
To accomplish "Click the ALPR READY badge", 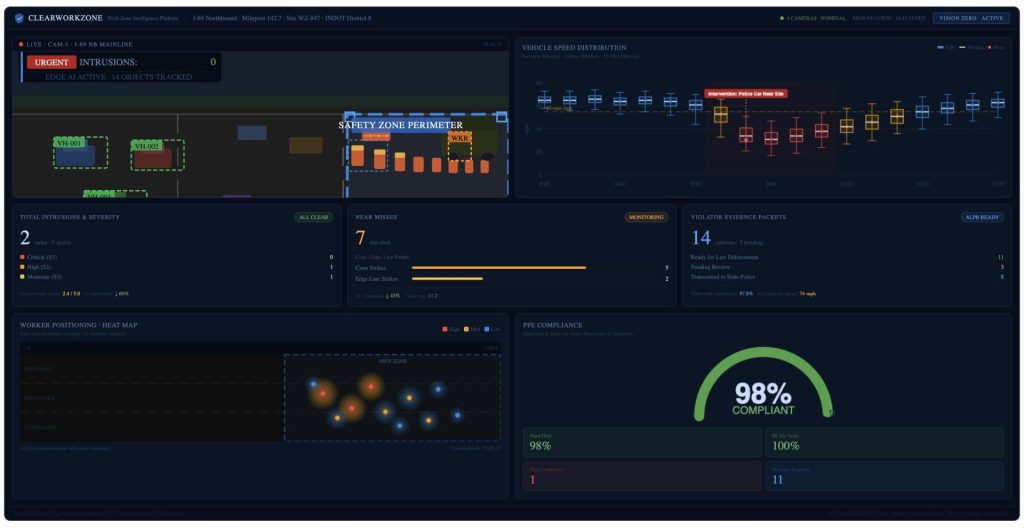I will (x=983, y=217).
